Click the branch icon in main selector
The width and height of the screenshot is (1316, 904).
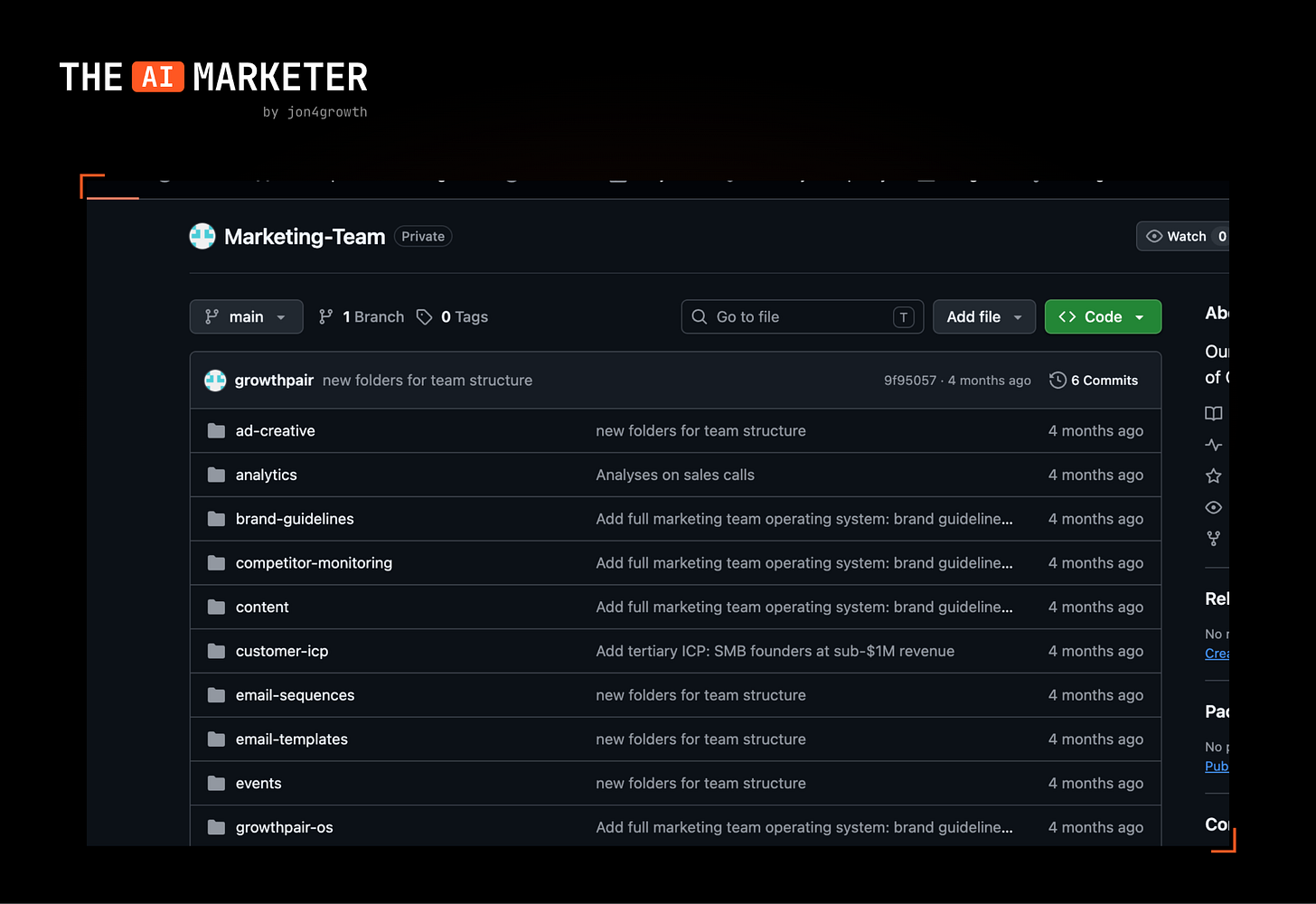point(211,316)
